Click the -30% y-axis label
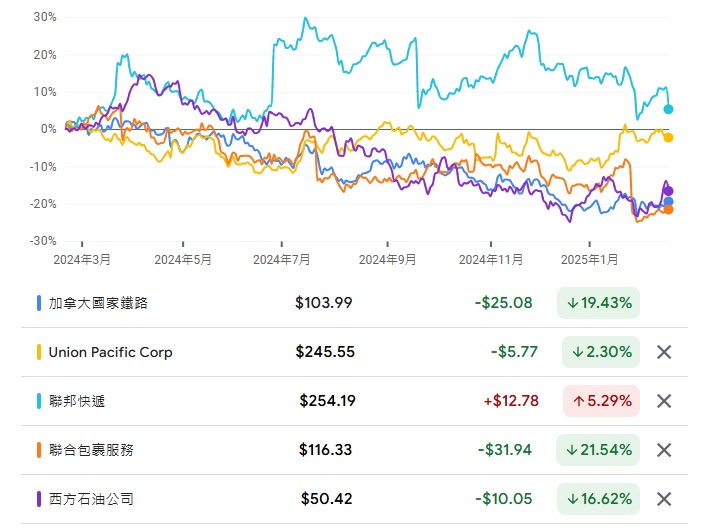 point(43,241)
